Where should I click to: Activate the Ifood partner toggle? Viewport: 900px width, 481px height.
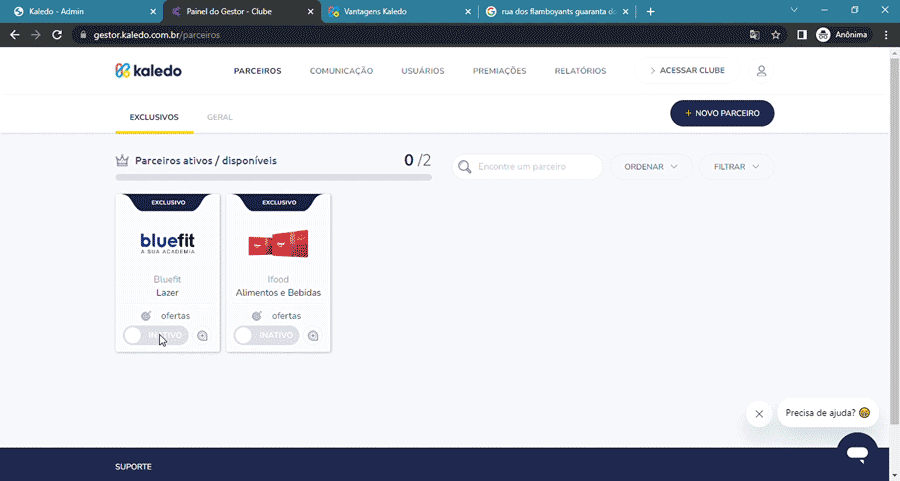(x=266, y=336)
